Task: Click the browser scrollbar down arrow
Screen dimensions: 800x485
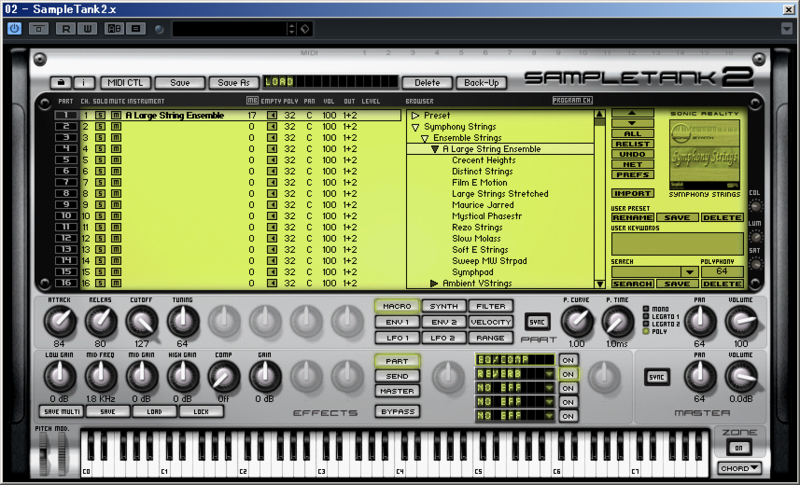Action: 599,284
